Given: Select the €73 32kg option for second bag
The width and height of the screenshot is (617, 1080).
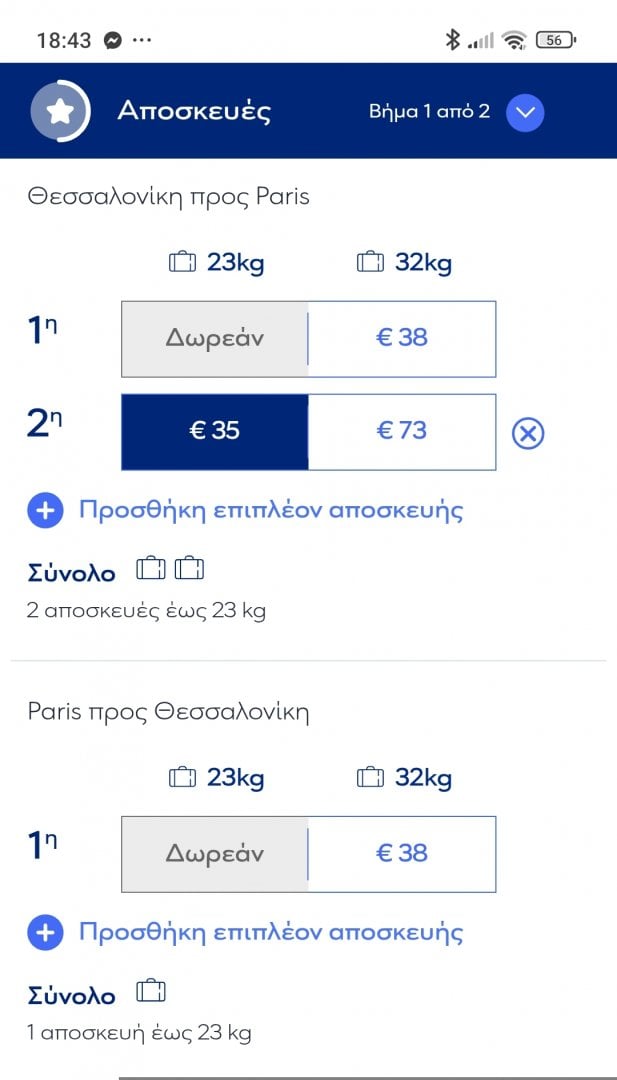Looking at the screenshot, I should click(x=401, y=431).
